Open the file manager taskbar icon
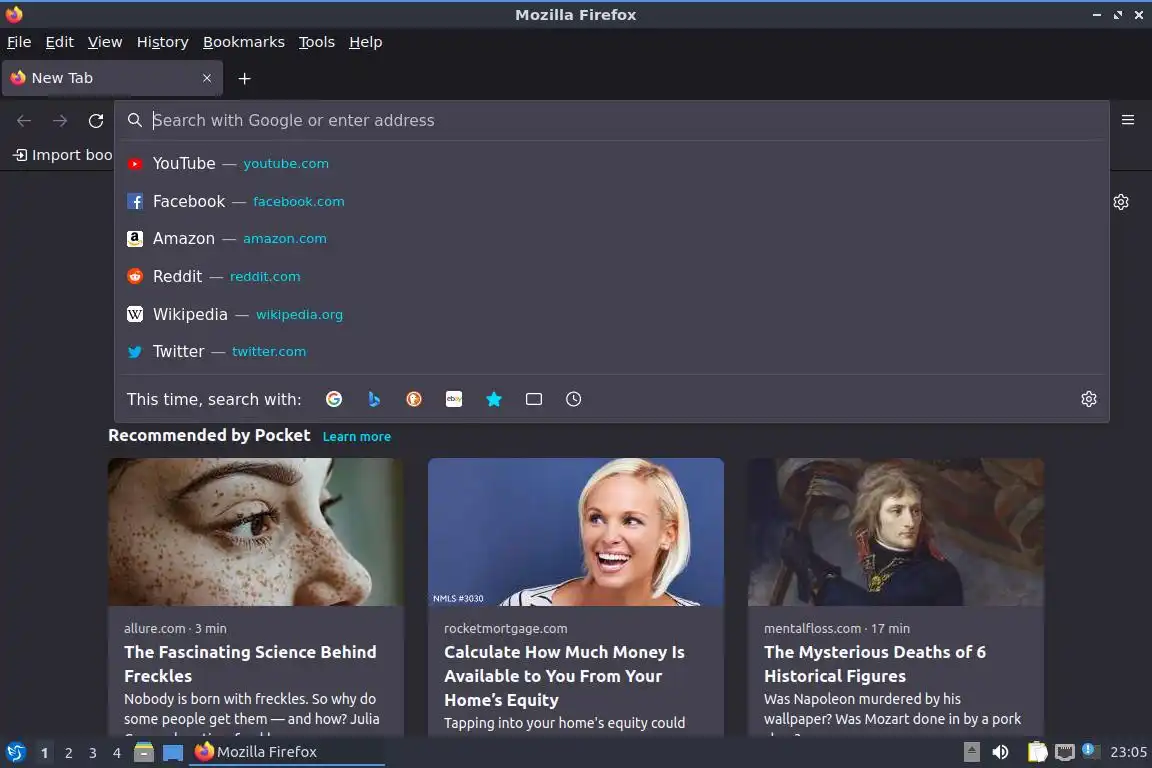Viewport: 1152px width, 768px height. pos(144,753)
